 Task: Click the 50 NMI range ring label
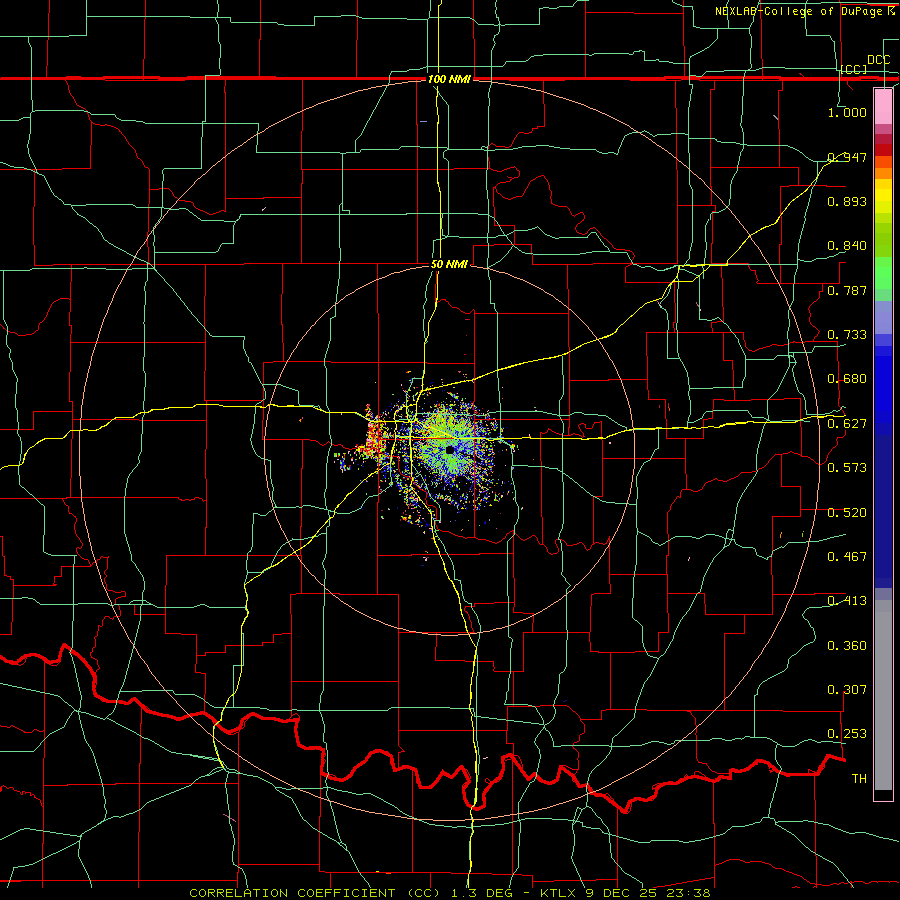[x=449, y=264]
